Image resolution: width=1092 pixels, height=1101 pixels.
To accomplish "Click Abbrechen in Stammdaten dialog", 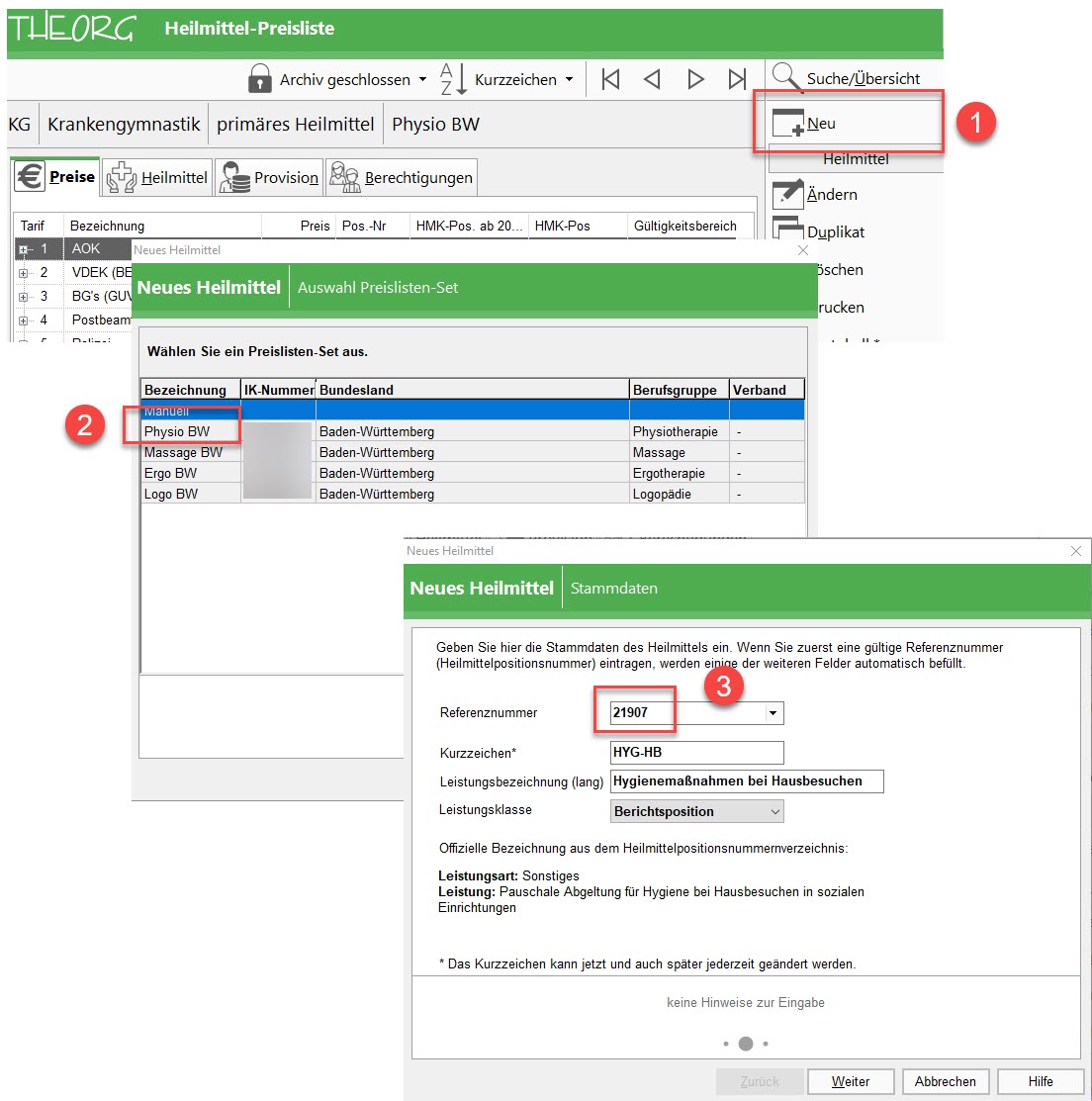I will click(x=946, y=1081).
